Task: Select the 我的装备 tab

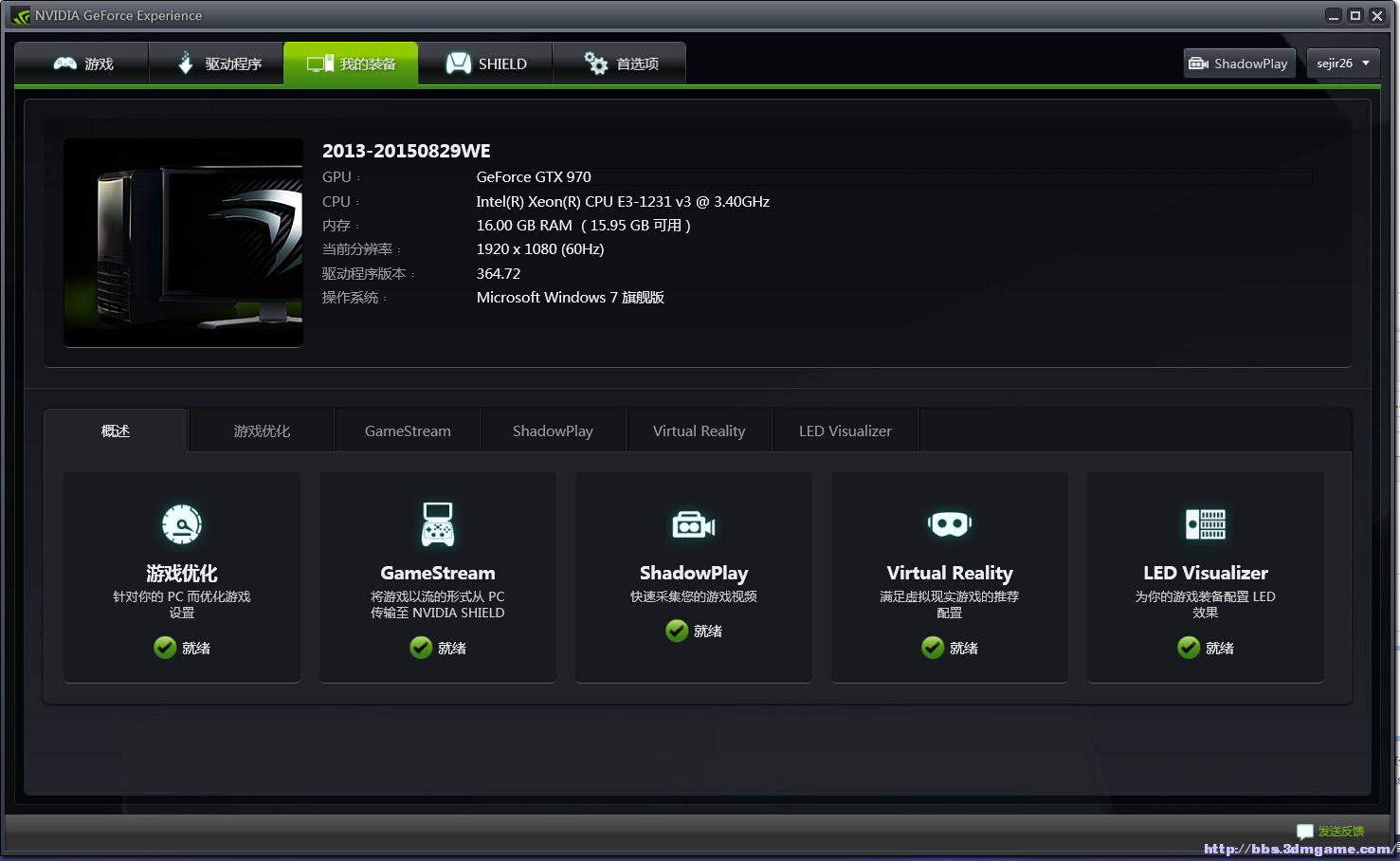Action: click(x=351, y=64)
